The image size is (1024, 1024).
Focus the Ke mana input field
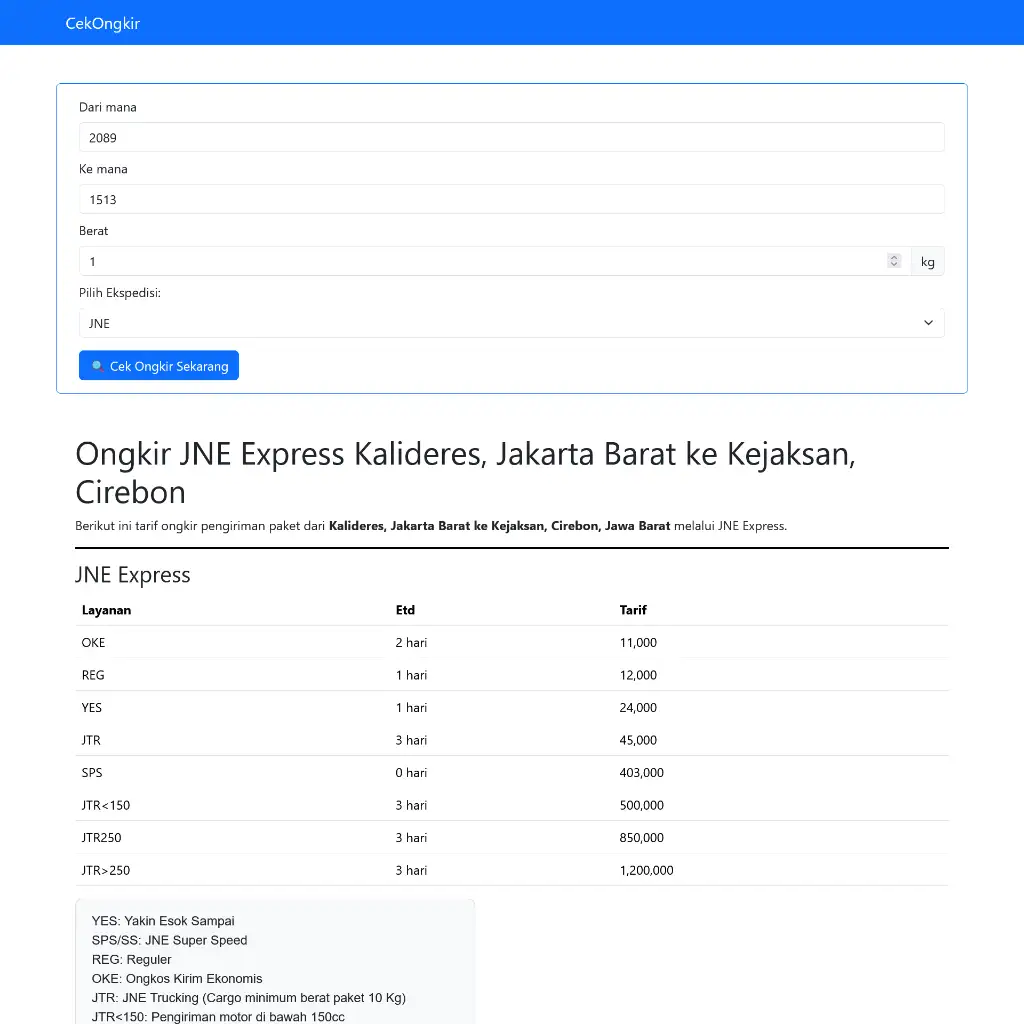(x=511, y=199)
